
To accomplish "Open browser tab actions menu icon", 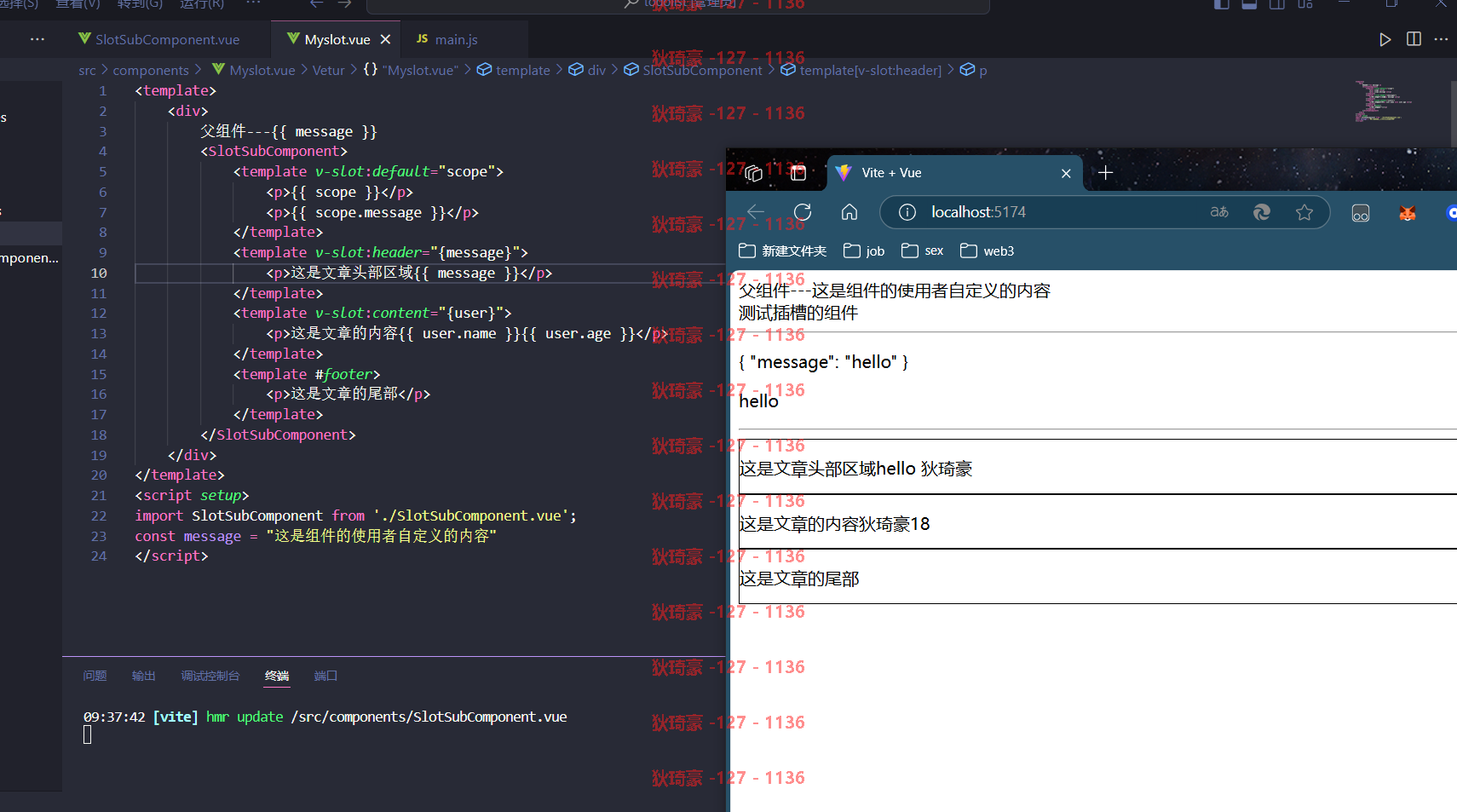I will 753,173.
